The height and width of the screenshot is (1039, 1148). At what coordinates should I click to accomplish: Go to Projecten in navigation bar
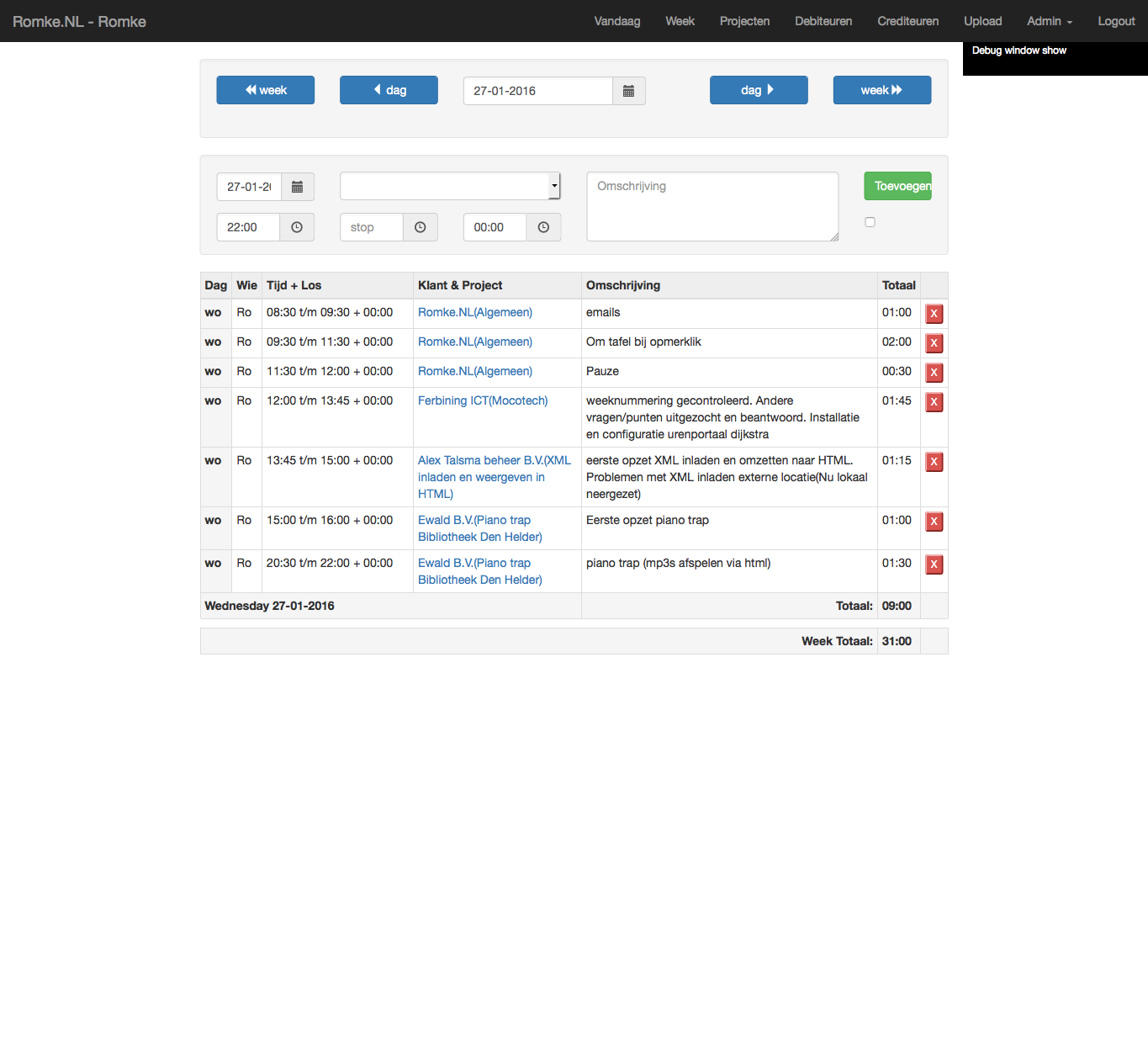(x=744, y=21)
